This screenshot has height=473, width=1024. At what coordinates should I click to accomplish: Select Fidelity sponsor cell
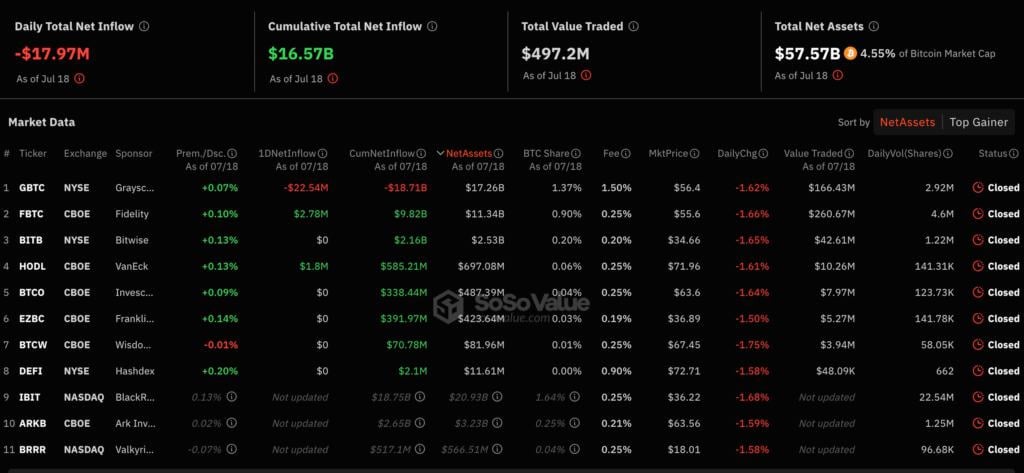pos(132,214)
